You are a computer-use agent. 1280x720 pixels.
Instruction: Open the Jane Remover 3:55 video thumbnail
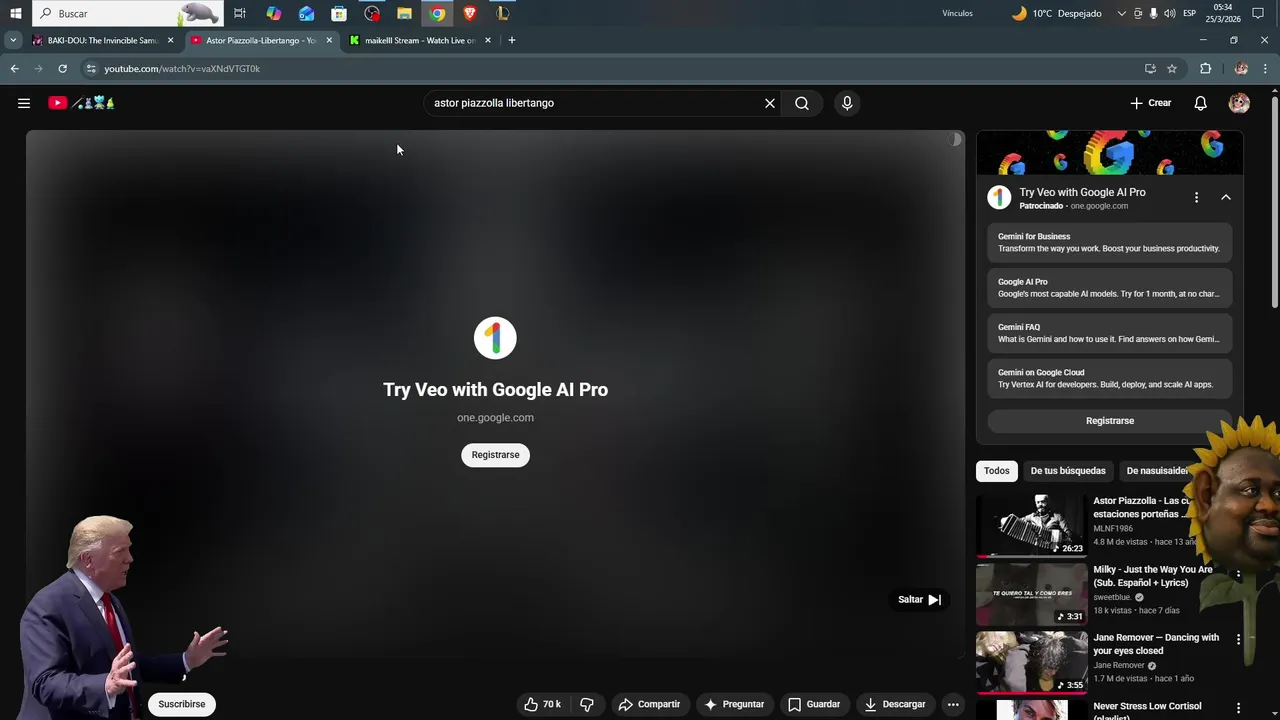point(1031,662)
